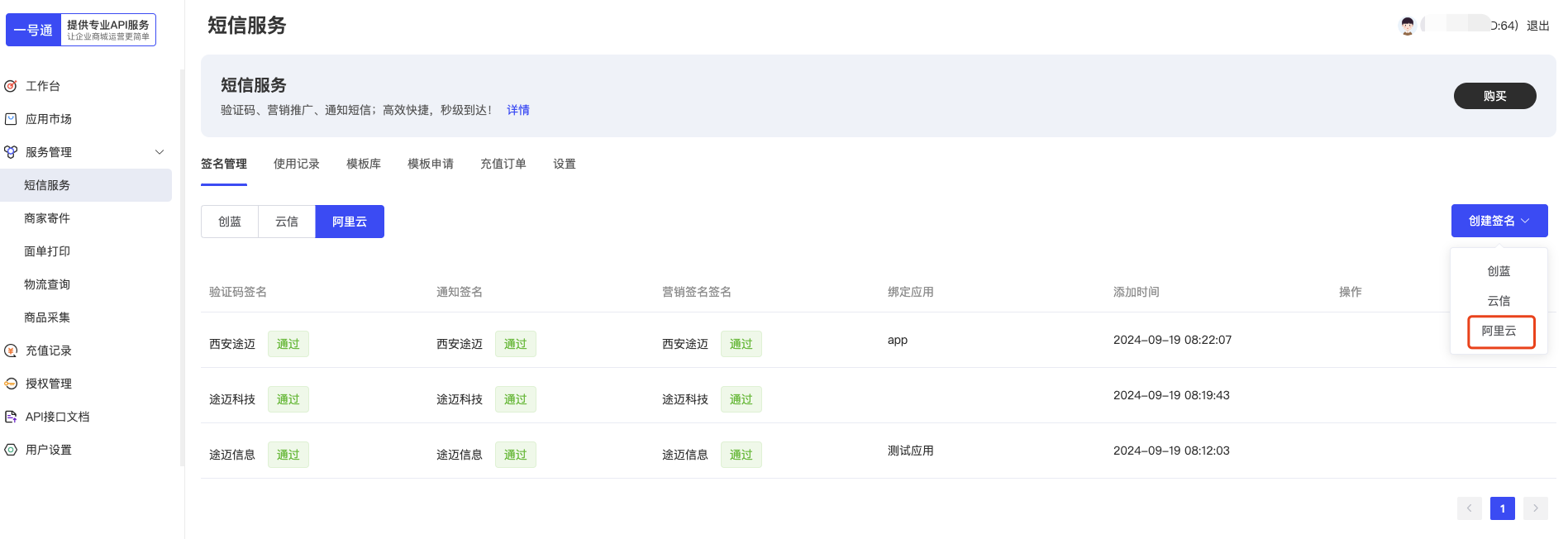
Task: Click the 应用市场 bag icon
Action: 11,119
